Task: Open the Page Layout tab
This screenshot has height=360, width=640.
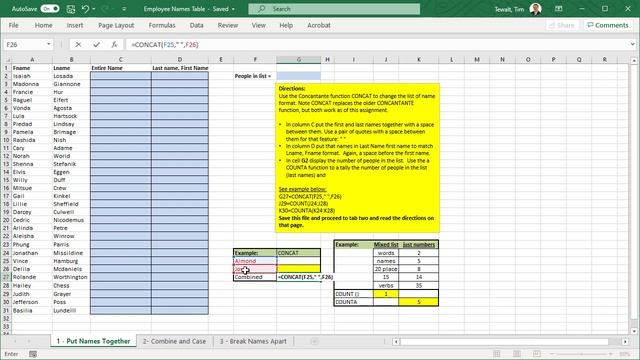Action: [x=116, y=25]
